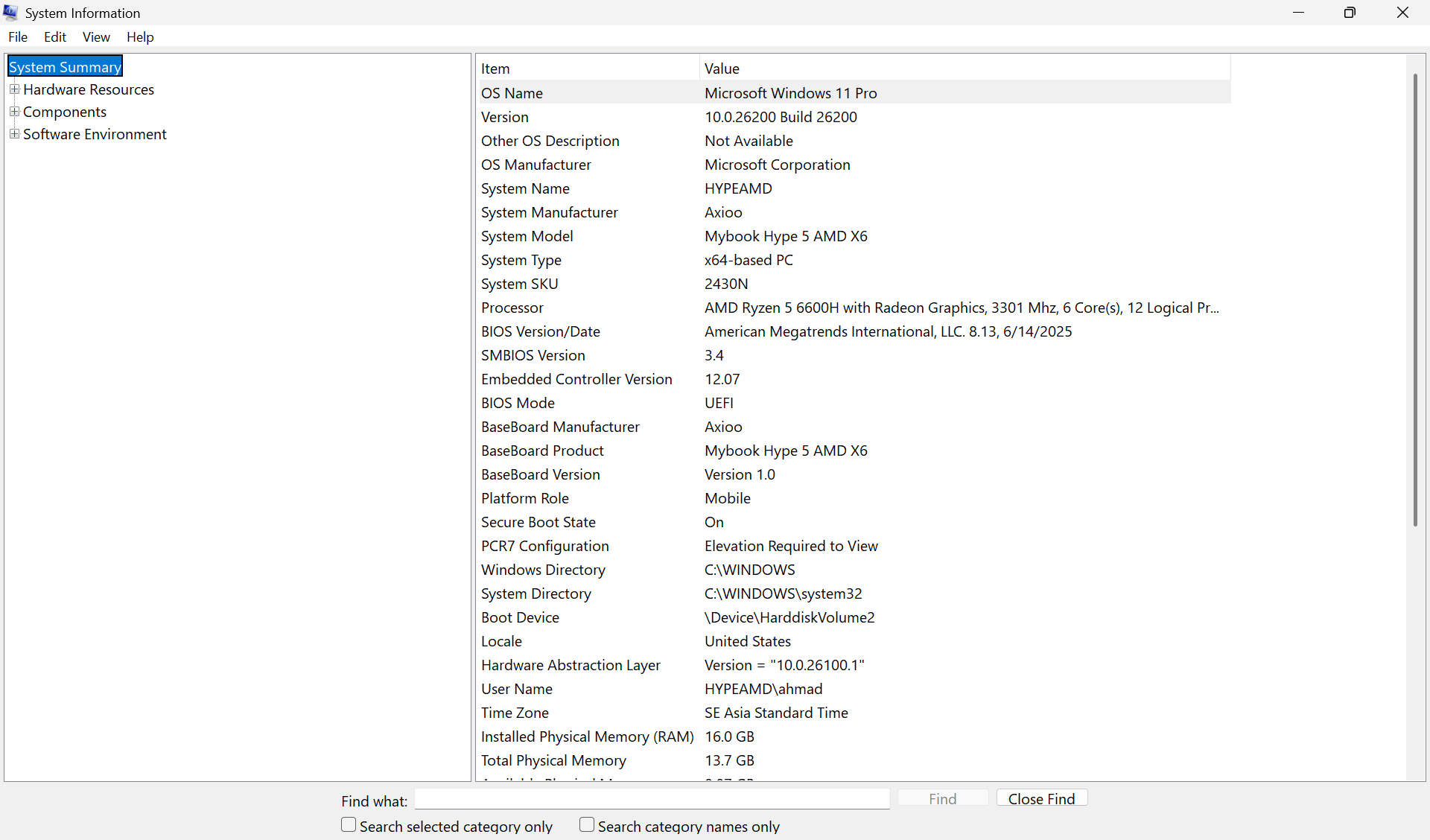Screen dimensions: 1430x840
Task: Select the Boot Device row
Action: [854, 617]
